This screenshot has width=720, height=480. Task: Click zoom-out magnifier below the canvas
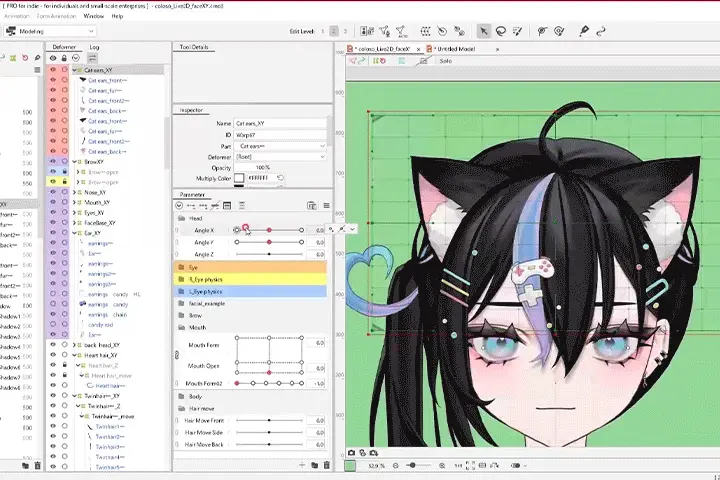pos(396,465)
